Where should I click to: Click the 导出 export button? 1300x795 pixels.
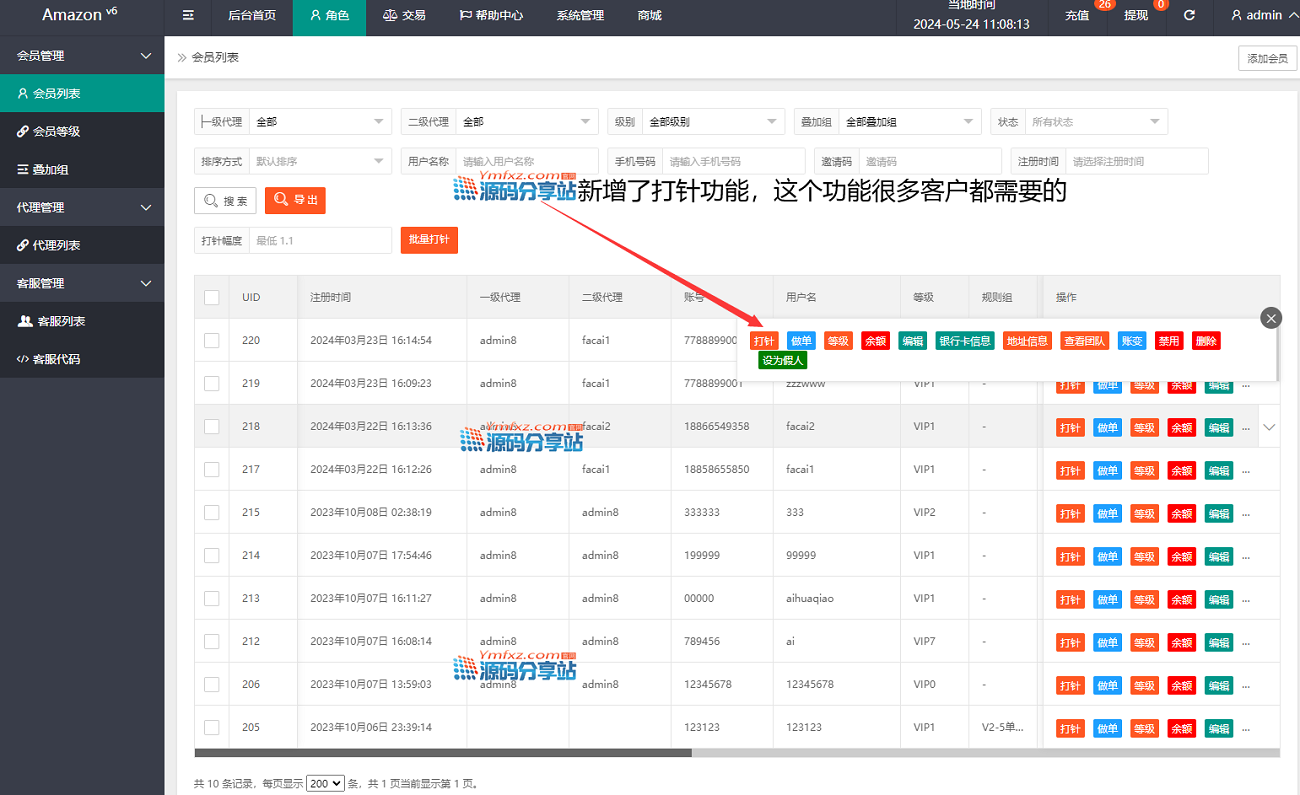tap(295, 201)
